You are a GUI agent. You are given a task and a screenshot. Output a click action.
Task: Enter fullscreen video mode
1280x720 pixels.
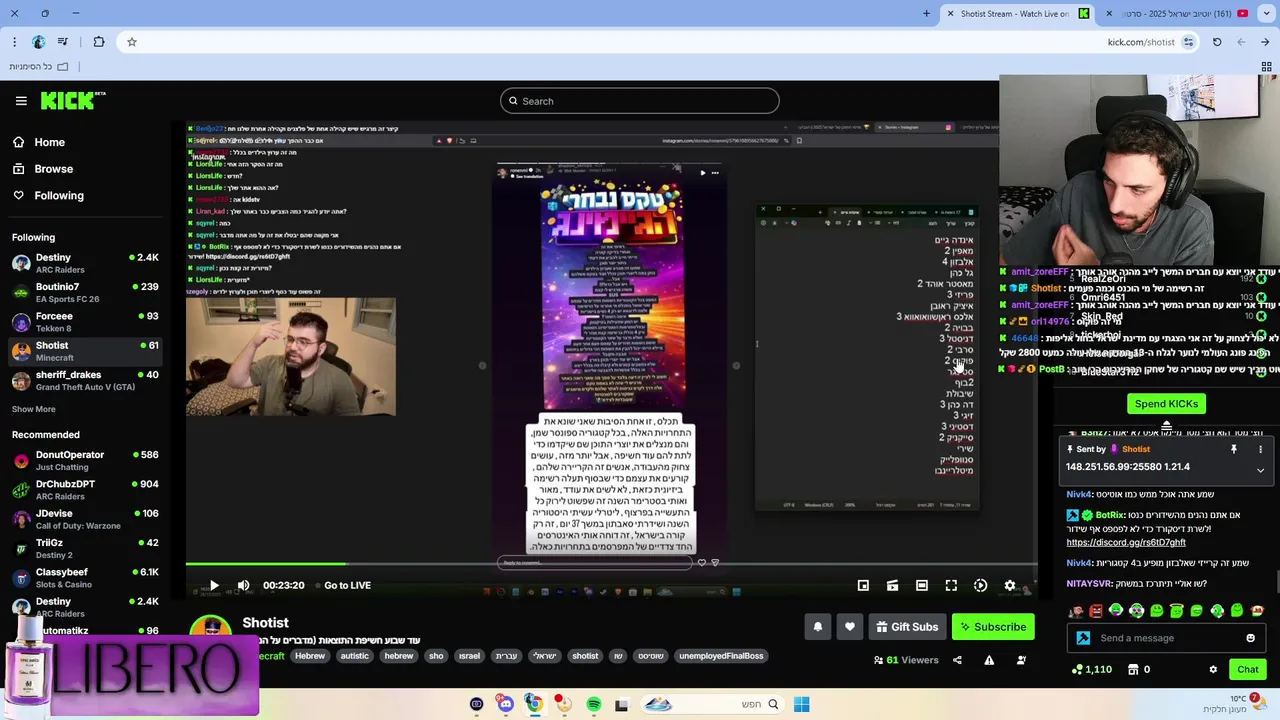tap(951, 585)
